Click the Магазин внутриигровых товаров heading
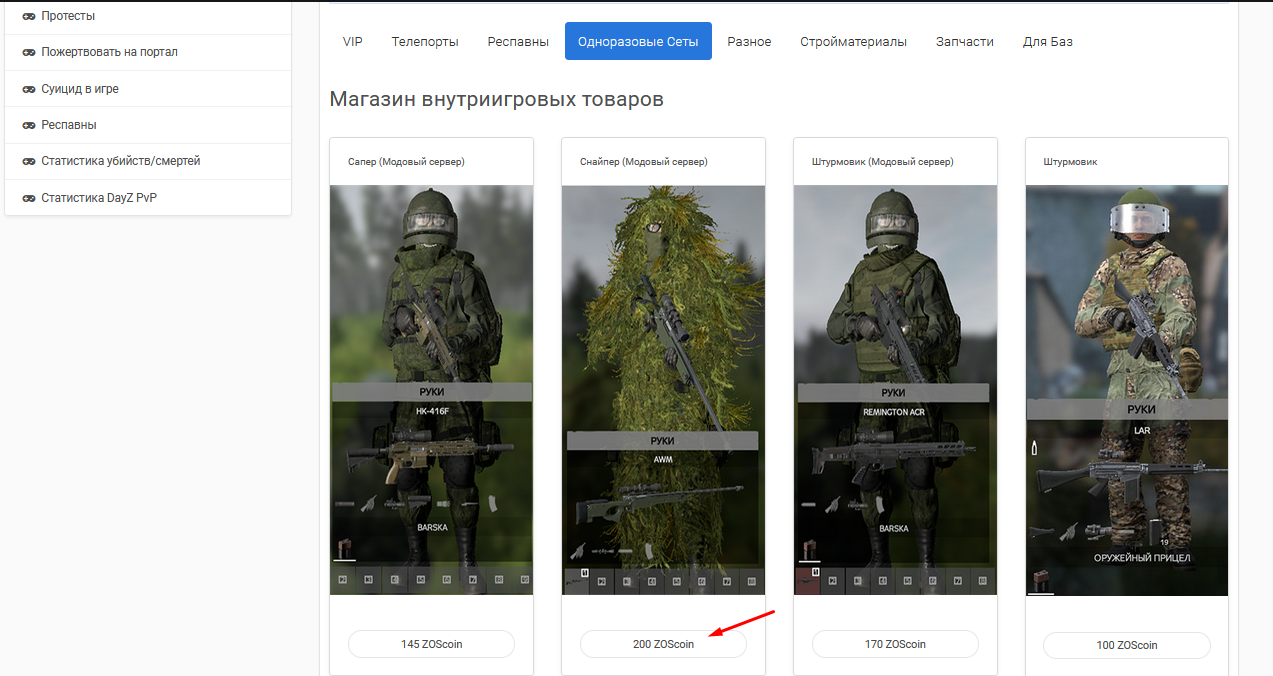Image resolution: width=1273 pixels, height=676 pixels. click(496, 99)
